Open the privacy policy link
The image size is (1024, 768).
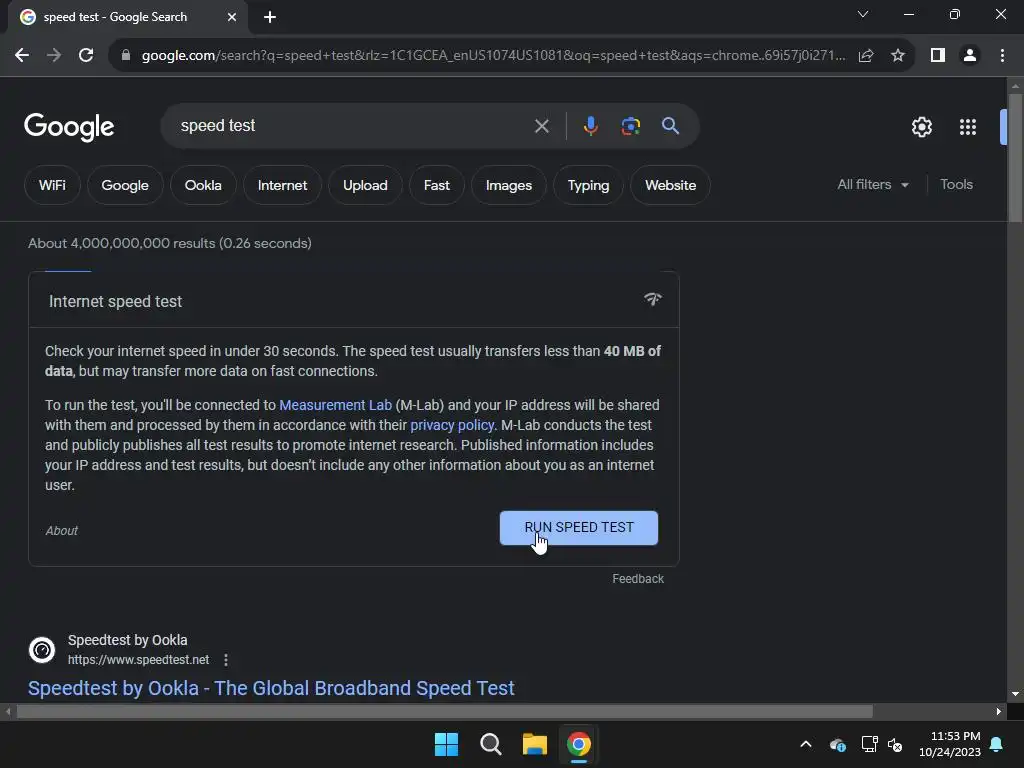[x=453, y=425]
